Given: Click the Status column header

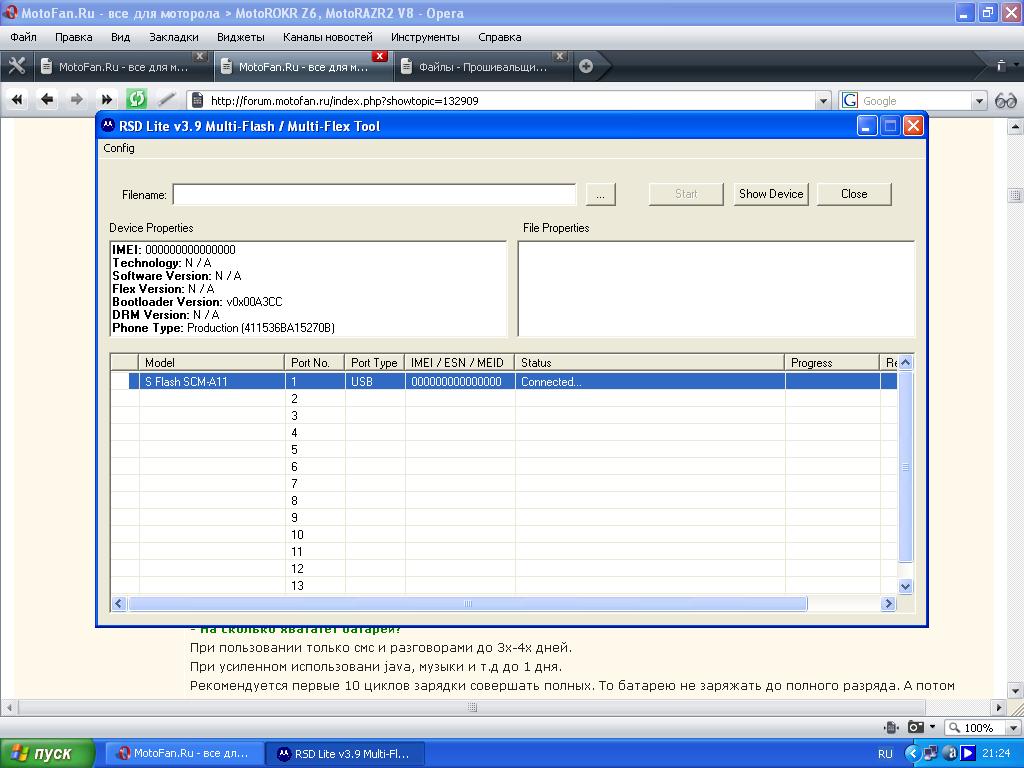Looking at the screenshot, I should coord(650,362).
